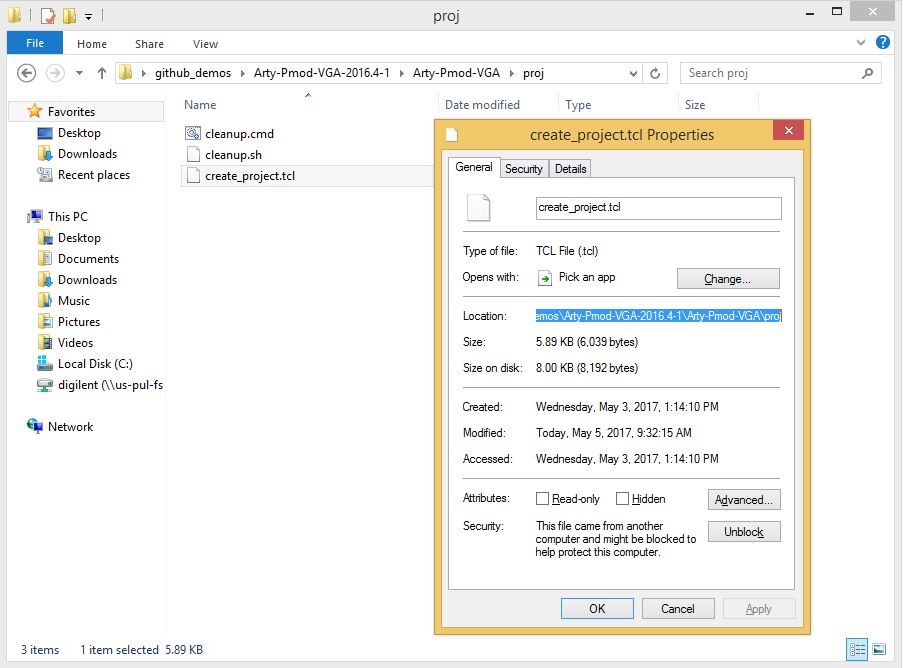Confirm with the OK button
The height and width of the screenshot is (668, 903).
click(x=597, y=609)
